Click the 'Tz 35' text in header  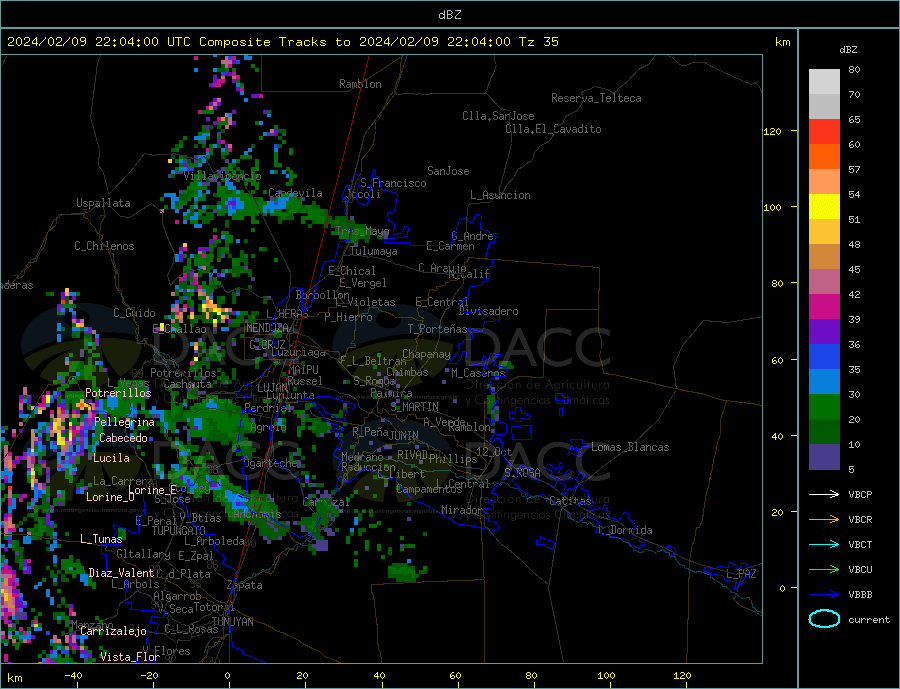[538, 42]
